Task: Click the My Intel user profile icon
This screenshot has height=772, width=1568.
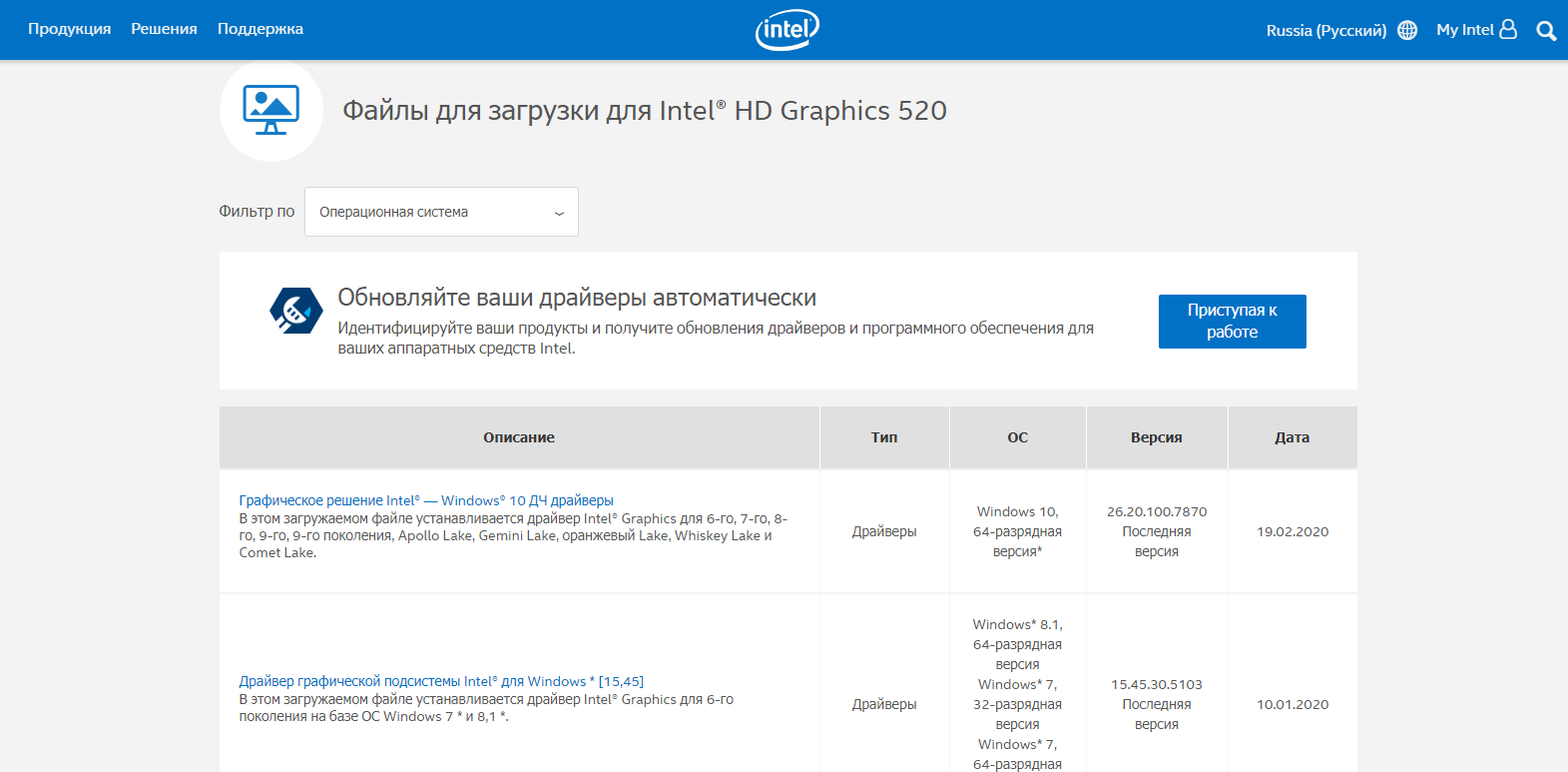Action: pos(1508,30)
